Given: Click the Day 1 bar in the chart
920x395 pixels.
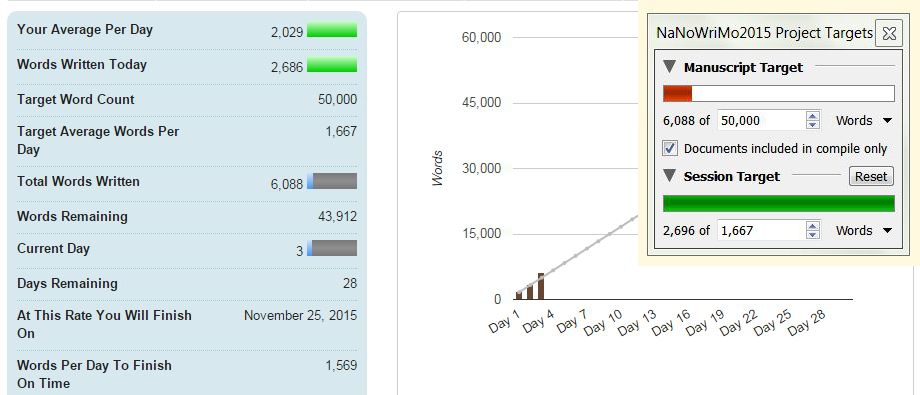Looking at the screenshot, I should tap(519, 295).
